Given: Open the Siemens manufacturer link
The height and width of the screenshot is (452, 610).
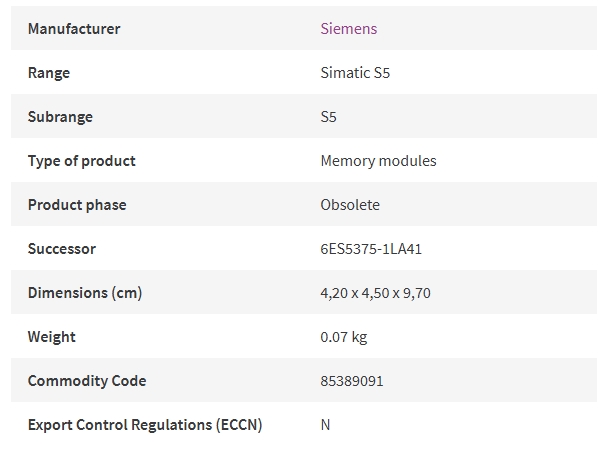Looking at the screenshot, I should [349, 29].
